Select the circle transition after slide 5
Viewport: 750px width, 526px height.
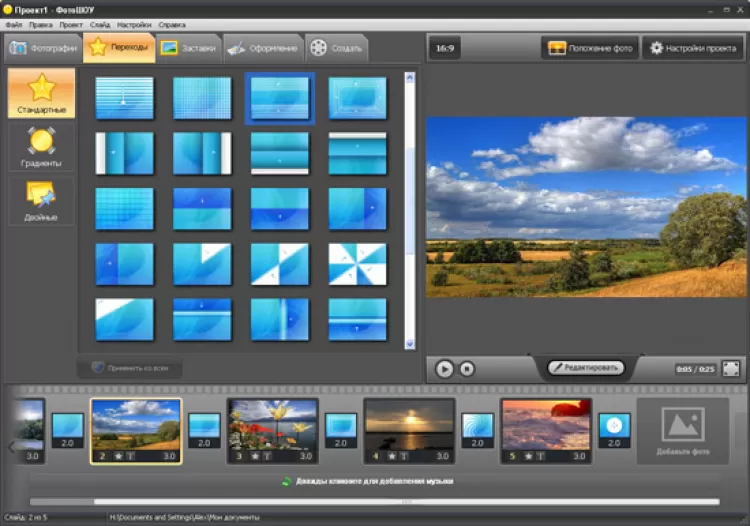[614, 430]
